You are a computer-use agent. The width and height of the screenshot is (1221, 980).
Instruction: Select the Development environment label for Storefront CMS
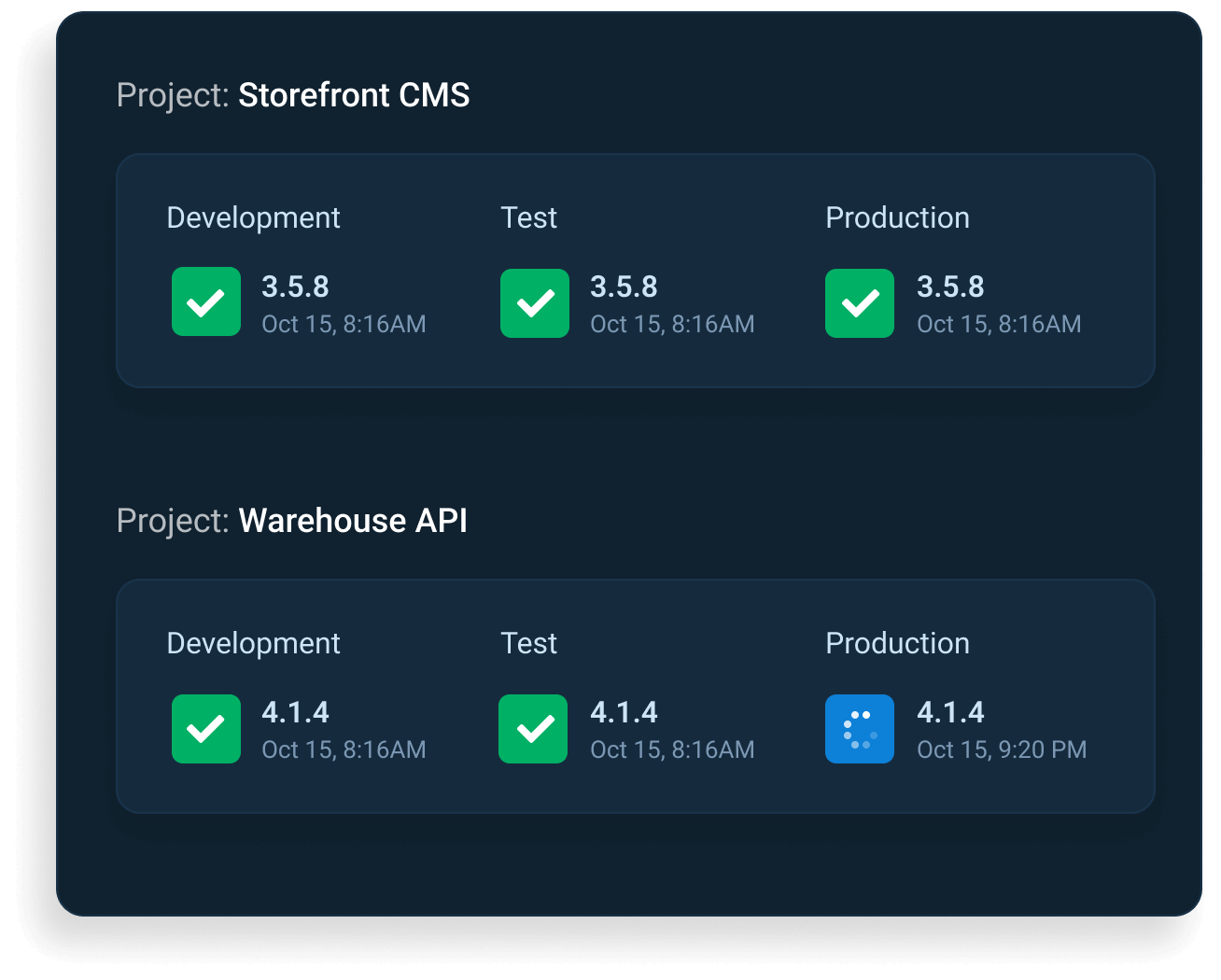pos(253,217)
